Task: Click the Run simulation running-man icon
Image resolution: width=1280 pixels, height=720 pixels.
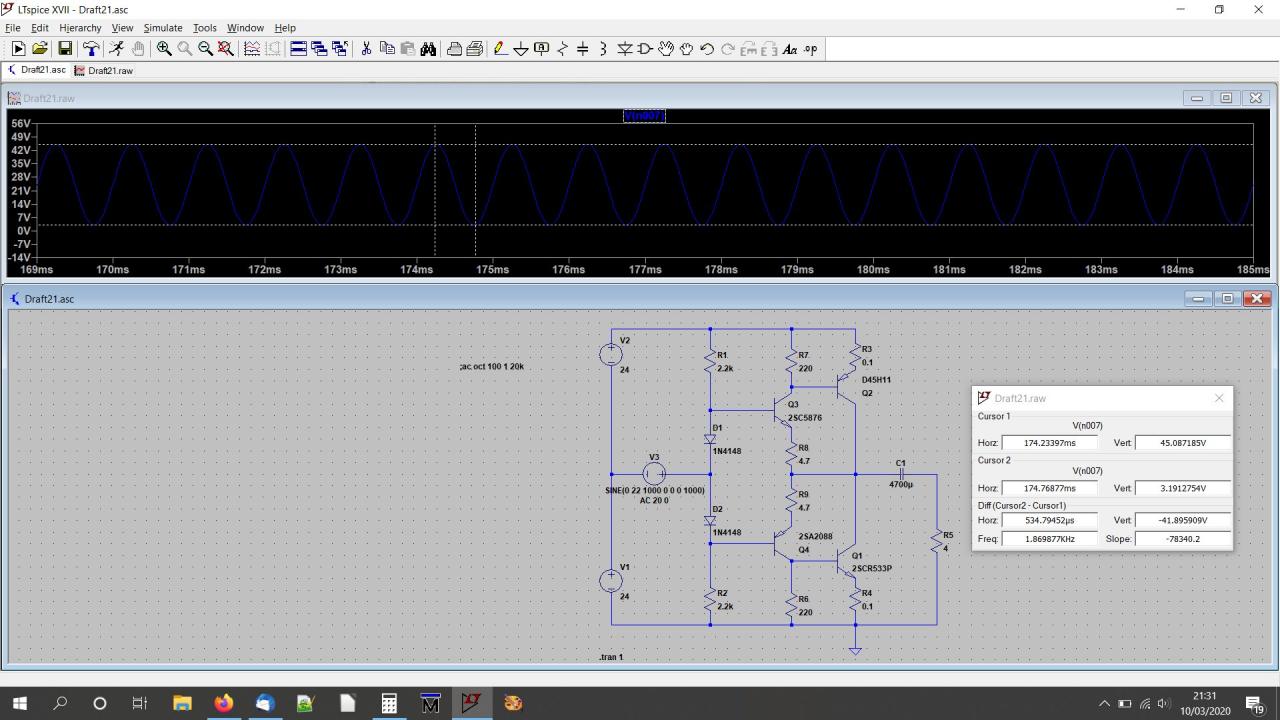Action: [x=116, y=49]
